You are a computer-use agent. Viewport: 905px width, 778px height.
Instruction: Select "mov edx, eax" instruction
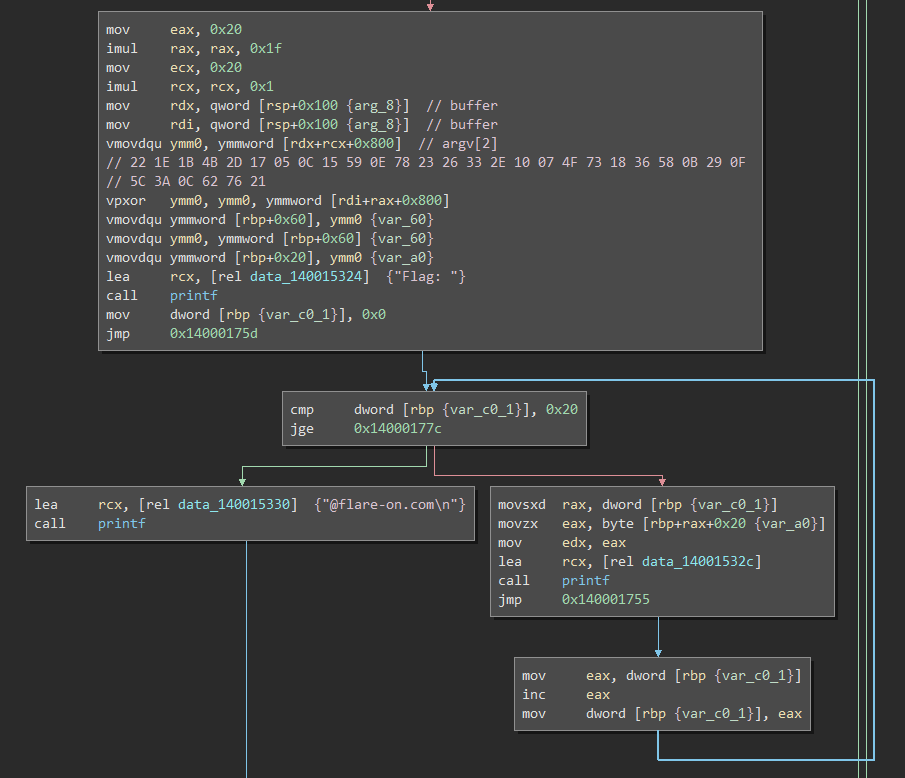562,543
